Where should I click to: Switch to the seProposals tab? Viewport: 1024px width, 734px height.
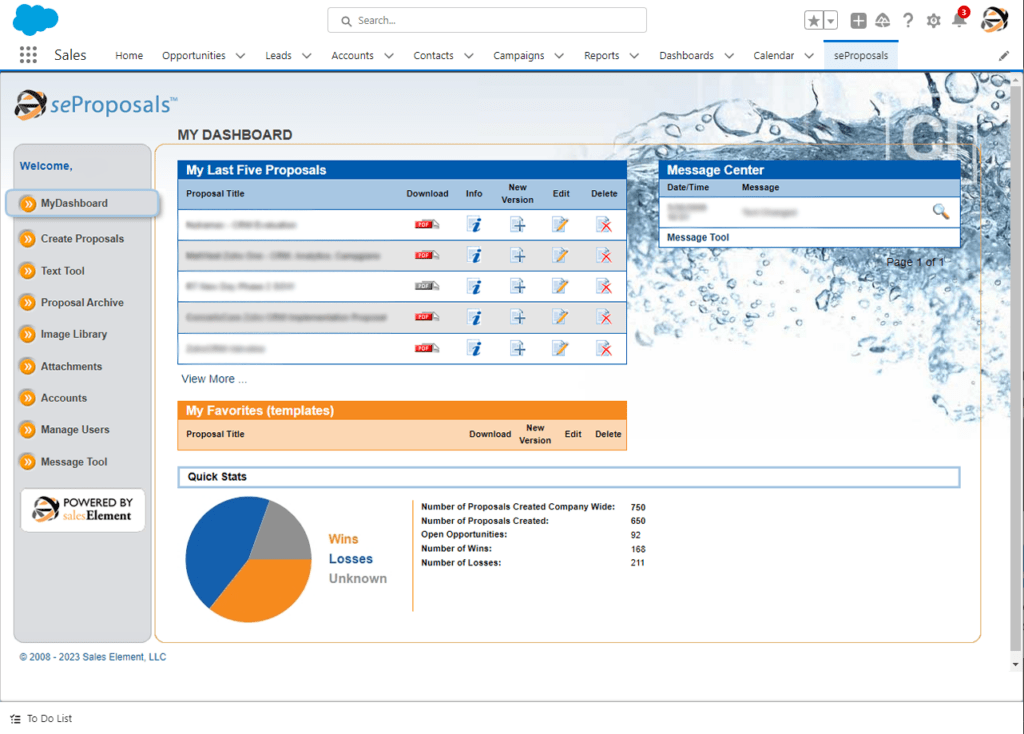tap(860, 56)
